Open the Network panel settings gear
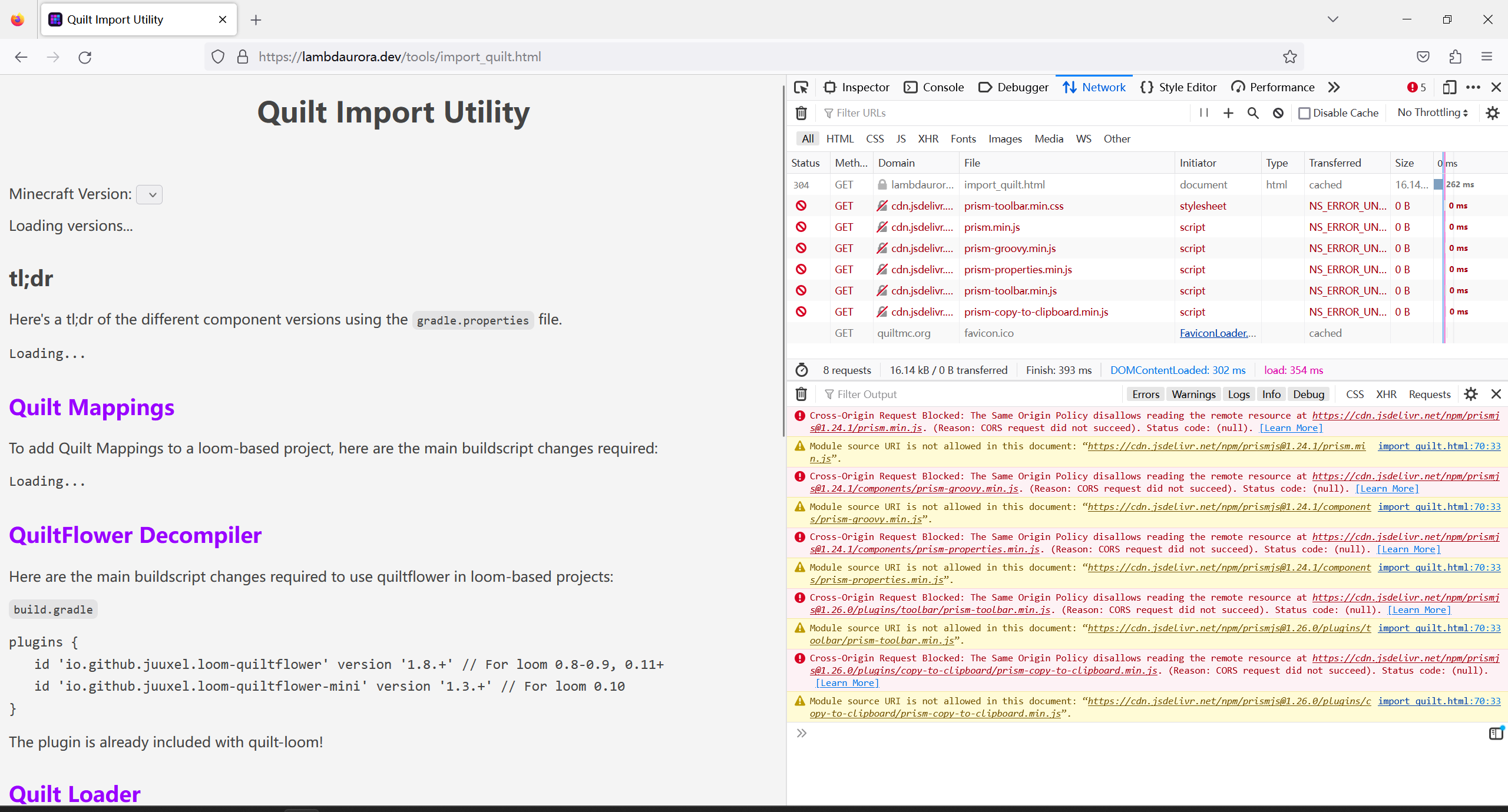 click(x=1493, y=112)
